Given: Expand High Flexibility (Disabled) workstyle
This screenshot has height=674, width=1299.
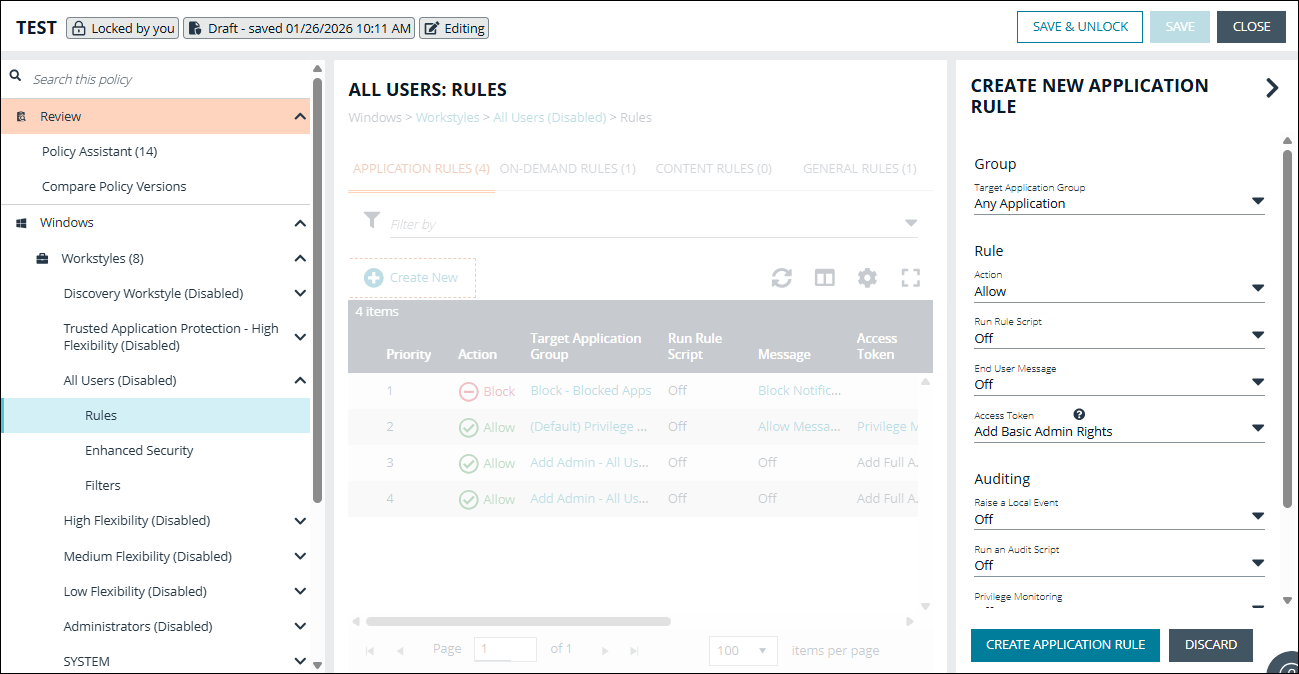Looking at the screenshot, I should (299, 520).
